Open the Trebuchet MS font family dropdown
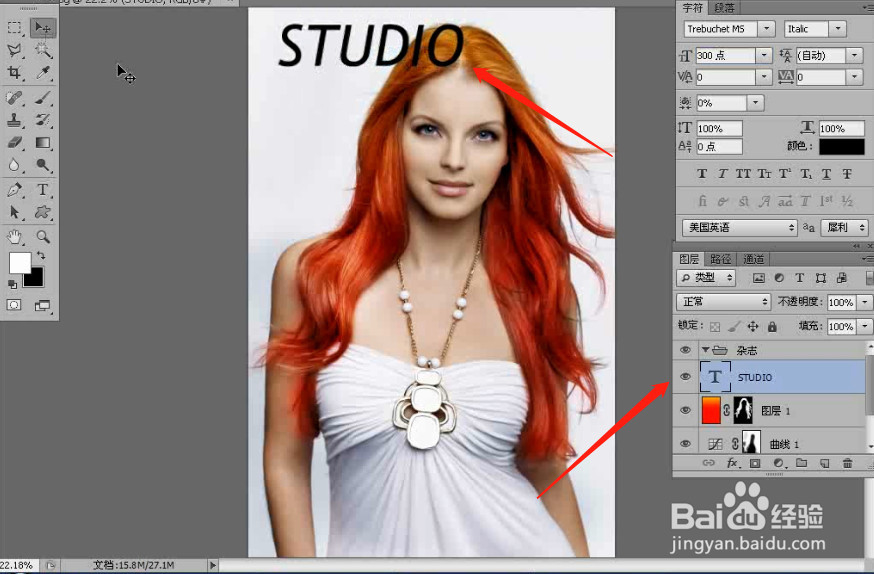This screenshot has width=874, height=574. click(767, 29)
